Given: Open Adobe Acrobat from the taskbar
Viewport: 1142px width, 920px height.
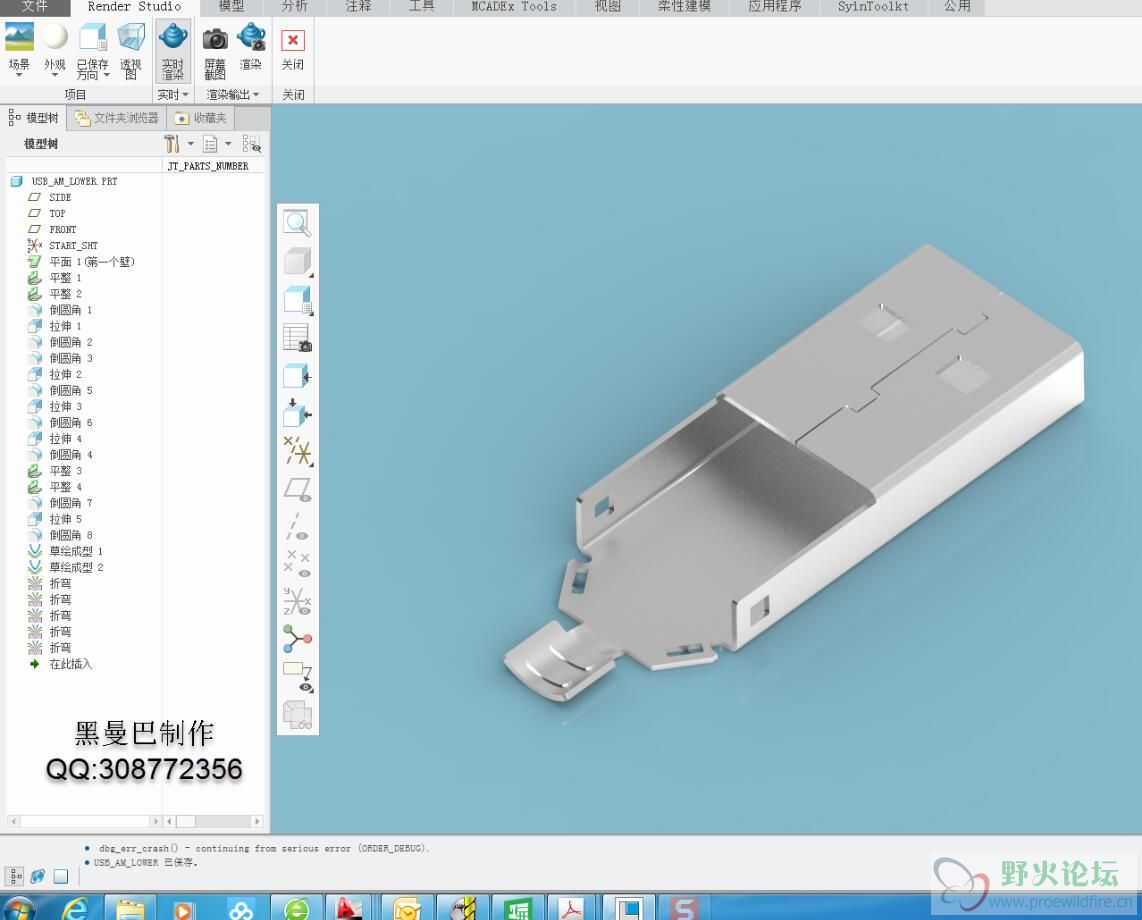Looking at the screenshot, I should (571, 908).
